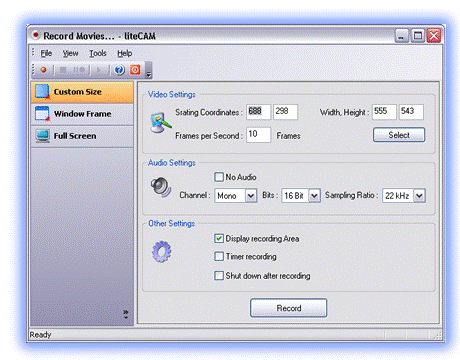Open help via blue question mark icon
The height and width of the screenshot is (360, 460).
click(119, 70)
